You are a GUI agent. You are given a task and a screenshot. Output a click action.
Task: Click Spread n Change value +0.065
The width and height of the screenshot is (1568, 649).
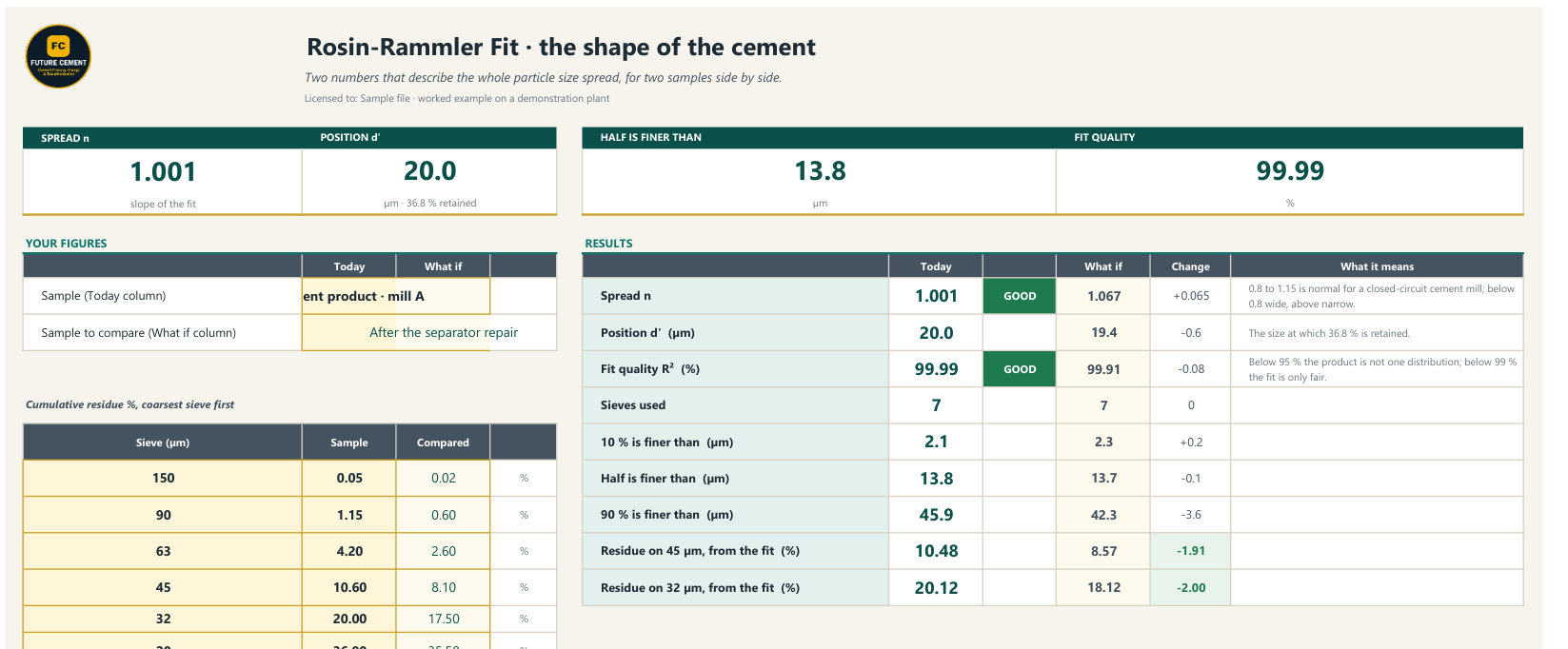click(1191, 296)
